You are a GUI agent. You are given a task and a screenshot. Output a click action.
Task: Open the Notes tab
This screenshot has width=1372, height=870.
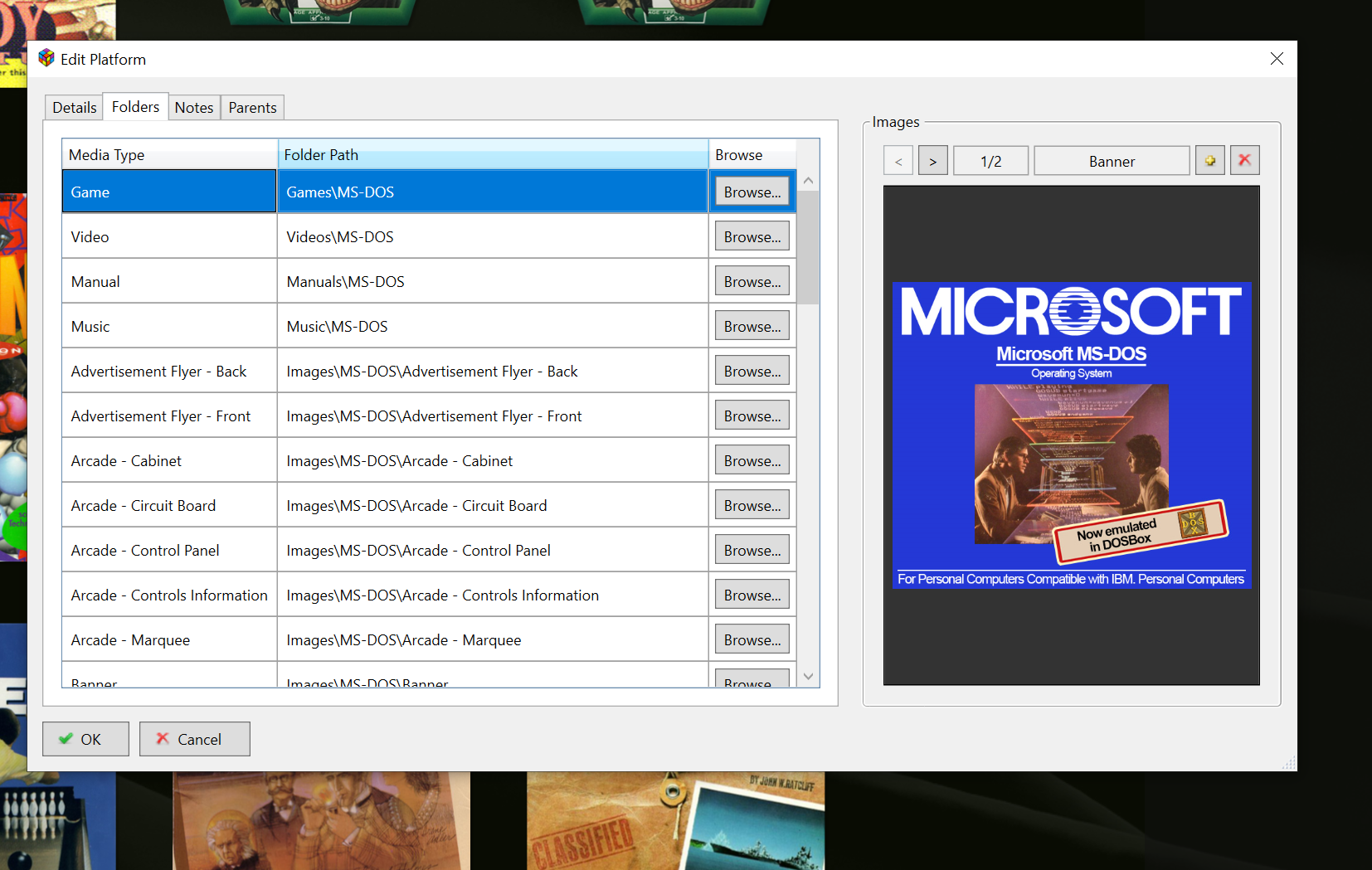click(194, 108)
